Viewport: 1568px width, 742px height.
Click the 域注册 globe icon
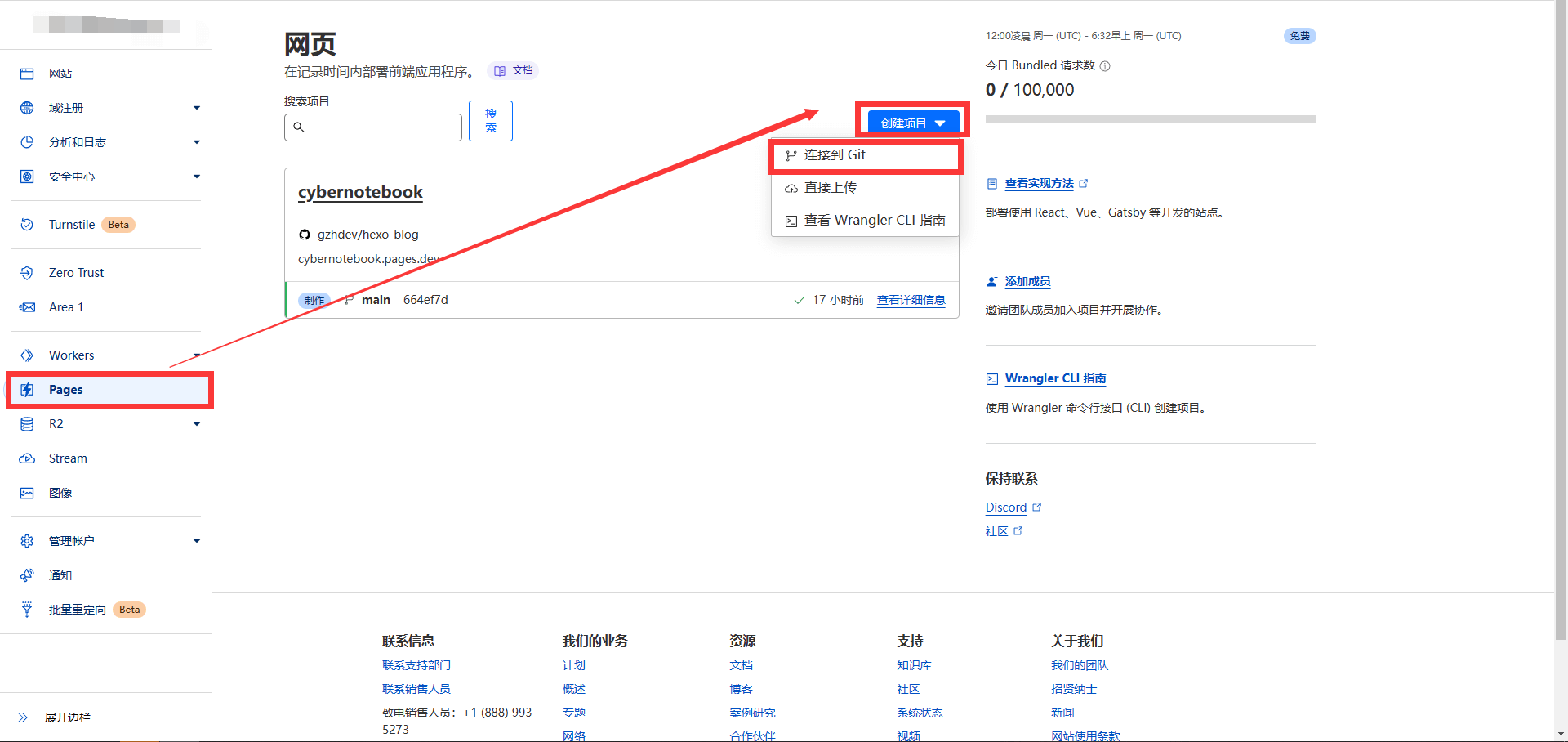coord(27,108)
